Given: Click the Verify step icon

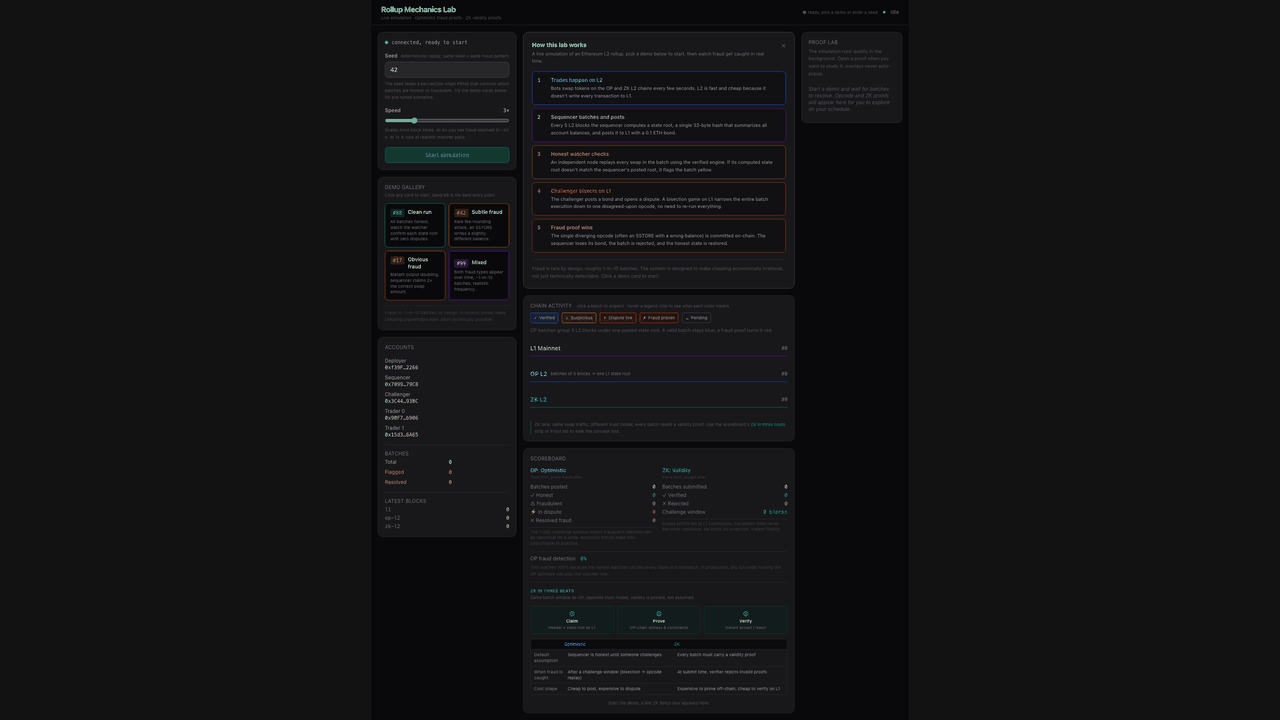Looking at the screenshot, I should [x=745, y=614].
